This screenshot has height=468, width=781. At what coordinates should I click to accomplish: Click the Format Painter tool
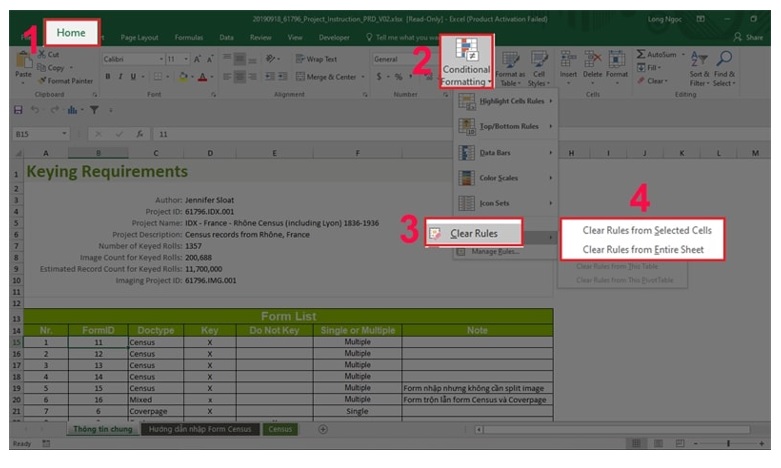(68, 80)
